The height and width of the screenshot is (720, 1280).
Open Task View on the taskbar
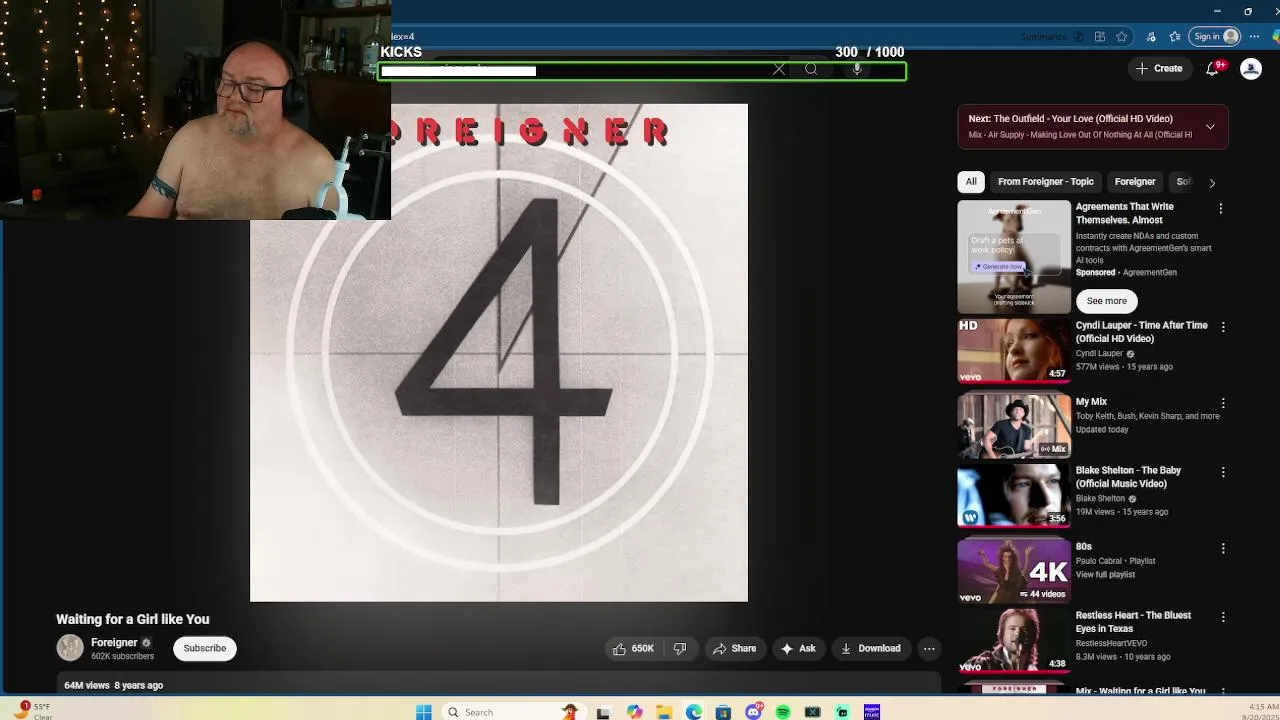603,712
